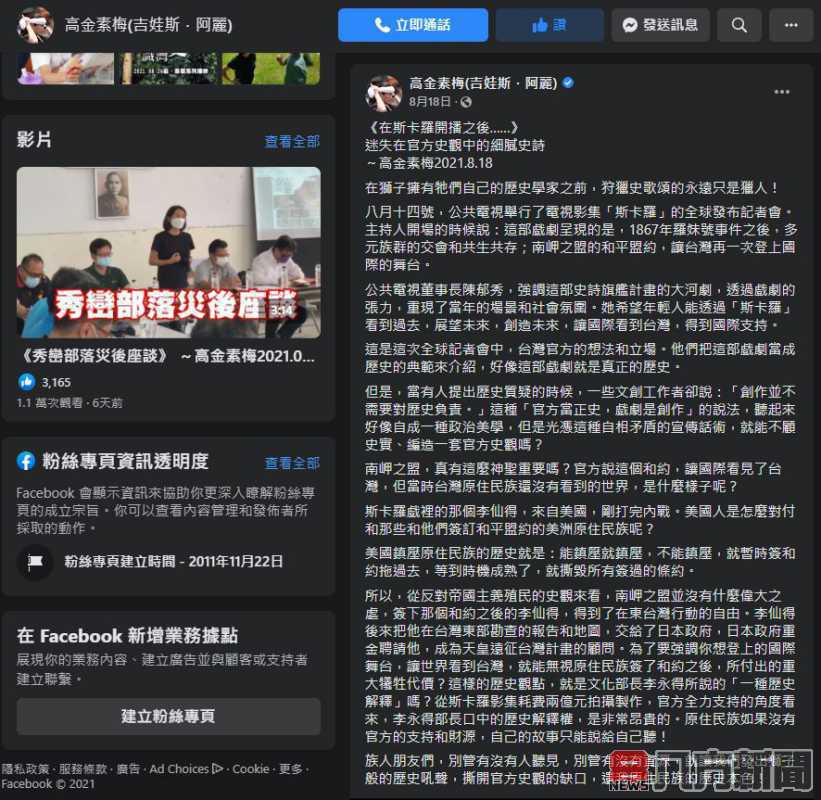821x800 pixels.
Task: Click the like icon beside 3,165
Action: [x=27, y=382]
